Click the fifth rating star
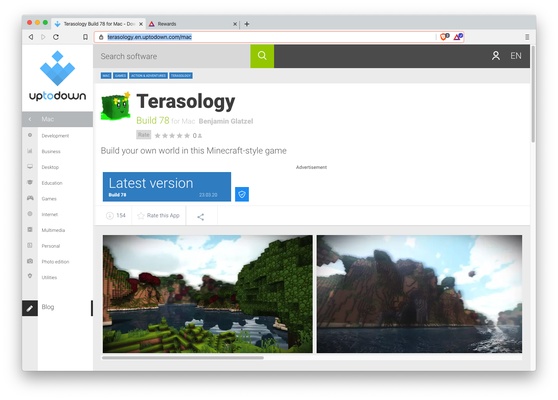 tap(187, 135)
